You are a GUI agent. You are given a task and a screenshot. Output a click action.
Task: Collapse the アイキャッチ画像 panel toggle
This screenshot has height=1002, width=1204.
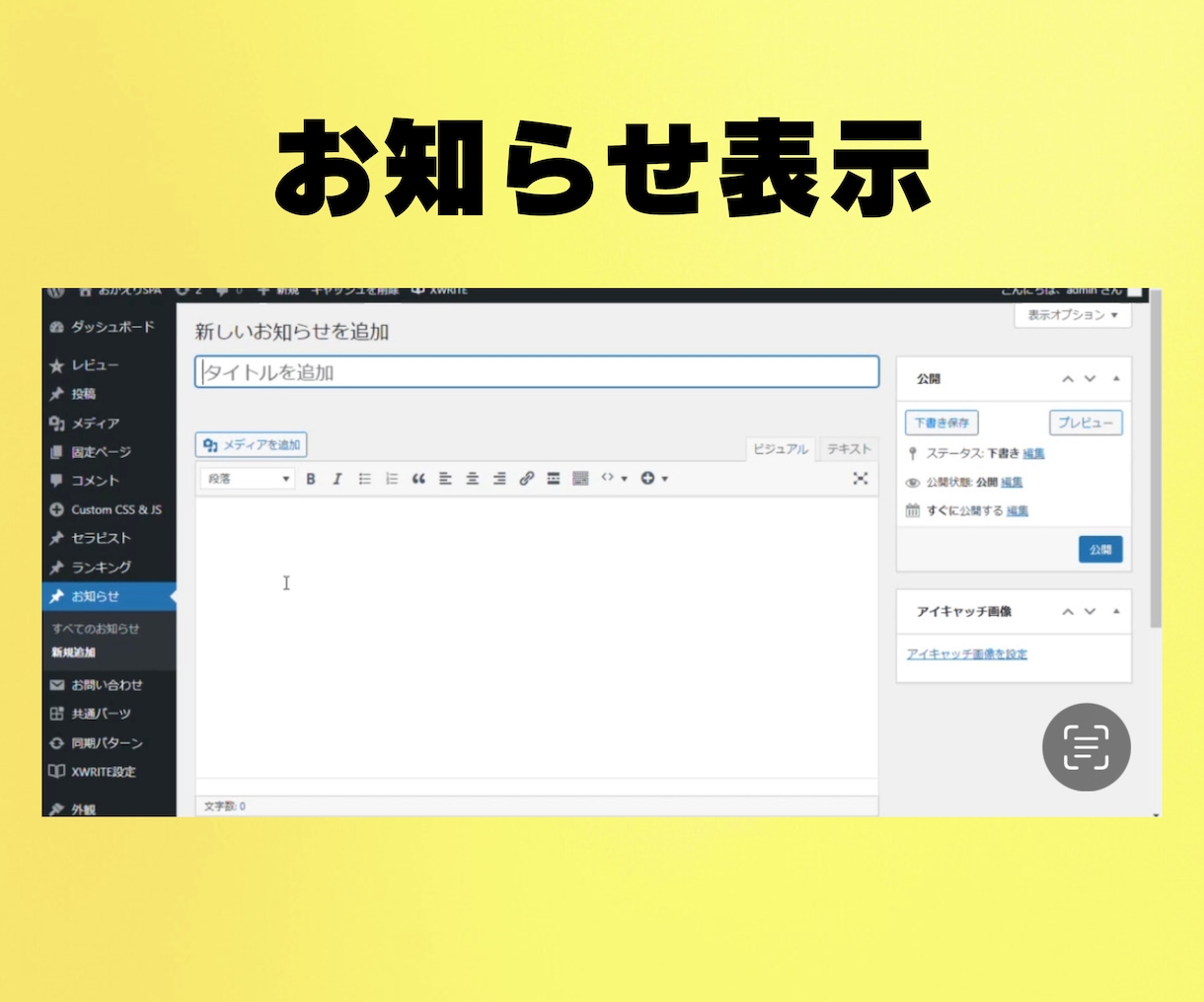point(1116,612)
